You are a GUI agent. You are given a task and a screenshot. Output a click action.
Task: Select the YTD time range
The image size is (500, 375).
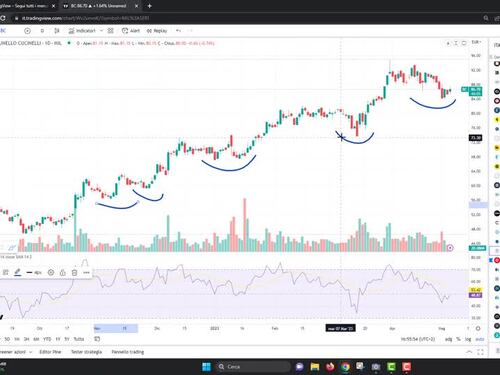click(x=47, y=339)
